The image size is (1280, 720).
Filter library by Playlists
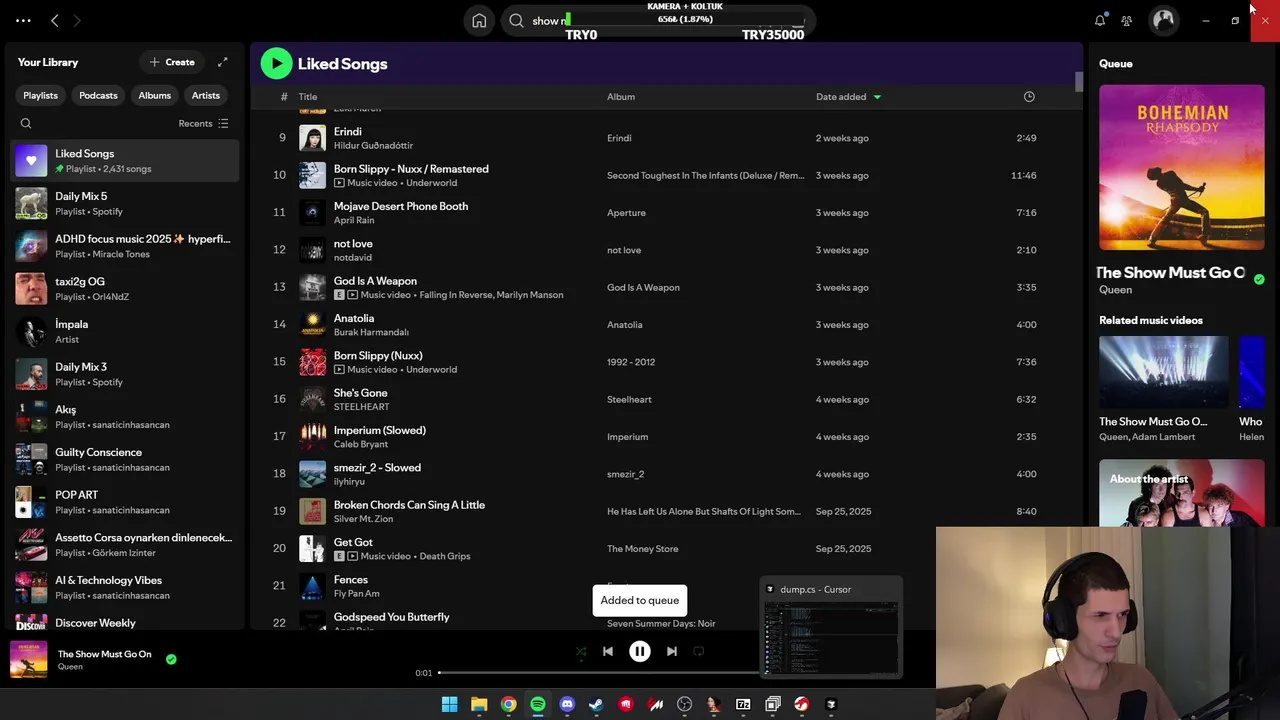point(41,95)
